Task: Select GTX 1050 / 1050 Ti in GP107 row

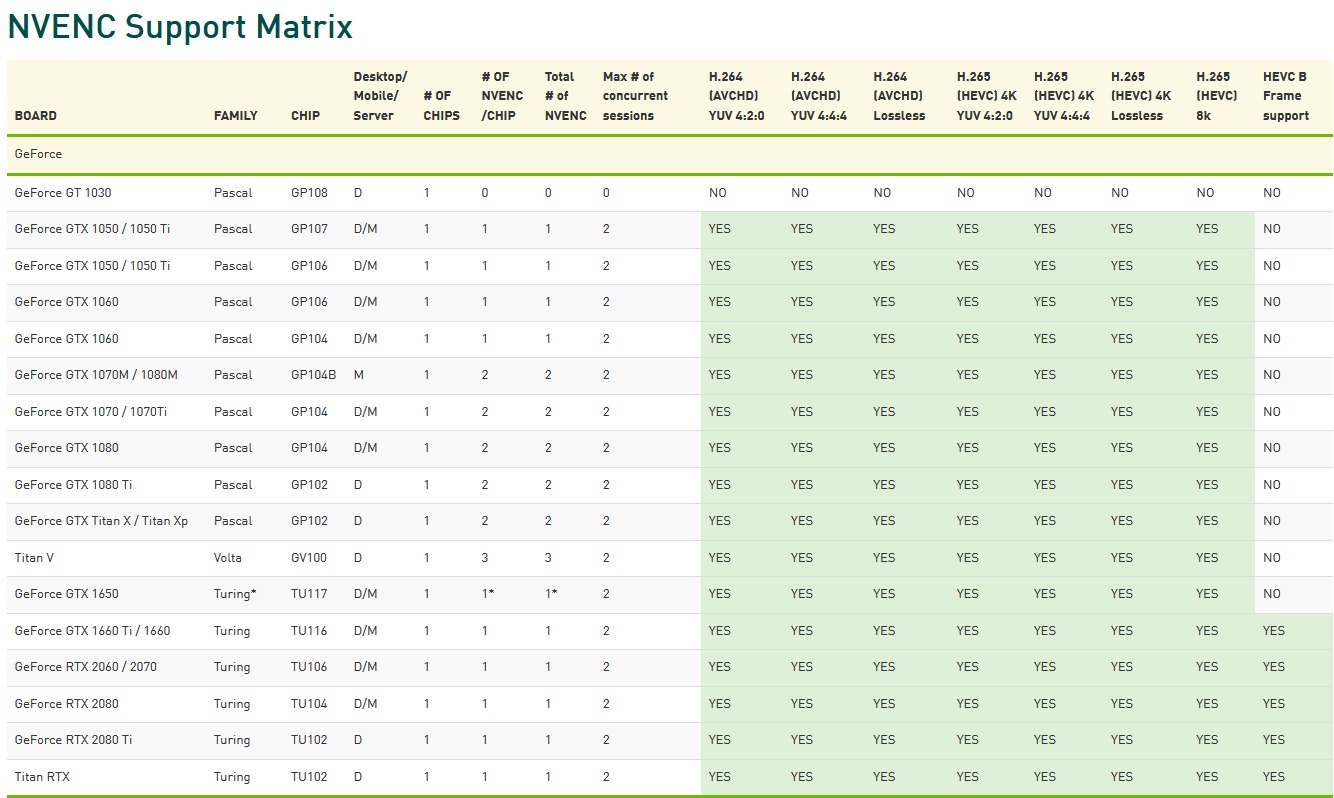Action: click(x=92, y=229)
